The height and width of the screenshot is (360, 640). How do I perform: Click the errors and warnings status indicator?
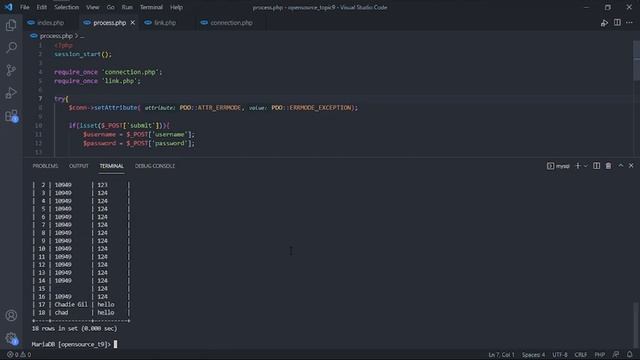(19, 355)
